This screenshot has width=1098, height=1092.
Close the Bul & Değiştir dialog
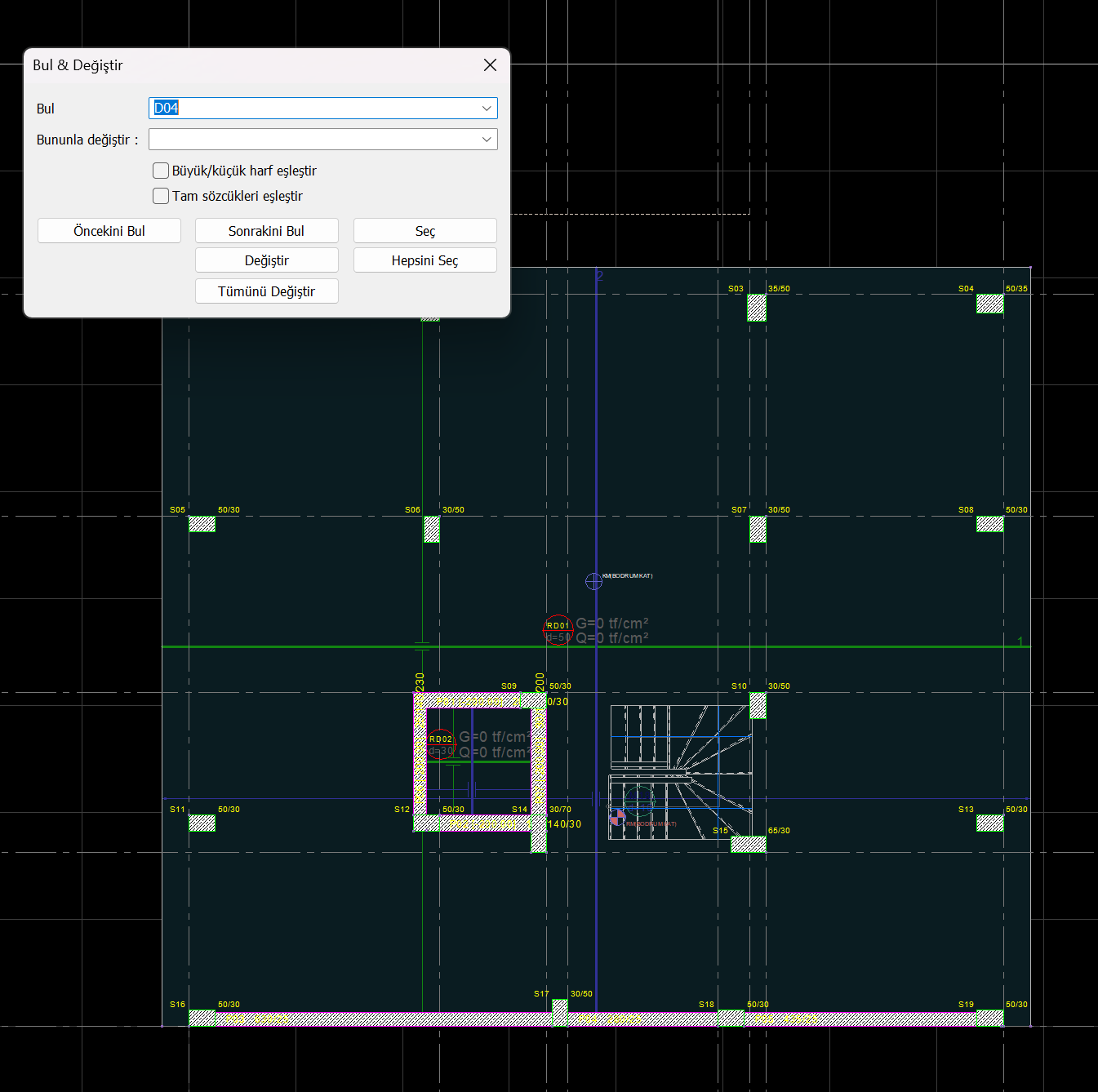click(490, 65)
